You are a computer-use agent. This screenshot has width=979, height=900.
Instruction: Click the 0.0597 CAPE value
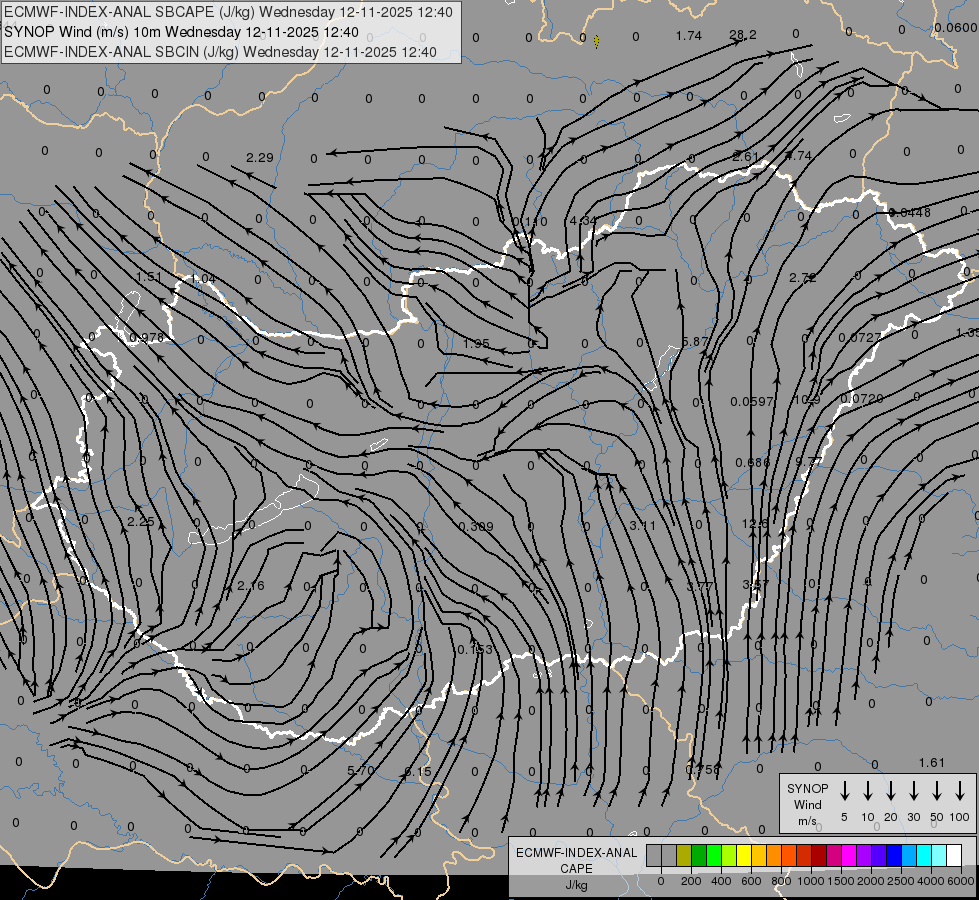pos(752,401)
